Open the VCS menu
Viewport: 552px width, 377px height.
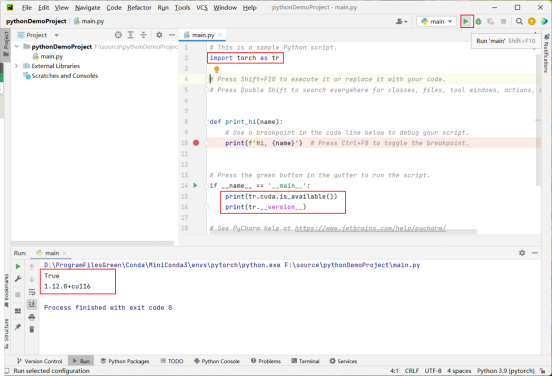(202, 7)
